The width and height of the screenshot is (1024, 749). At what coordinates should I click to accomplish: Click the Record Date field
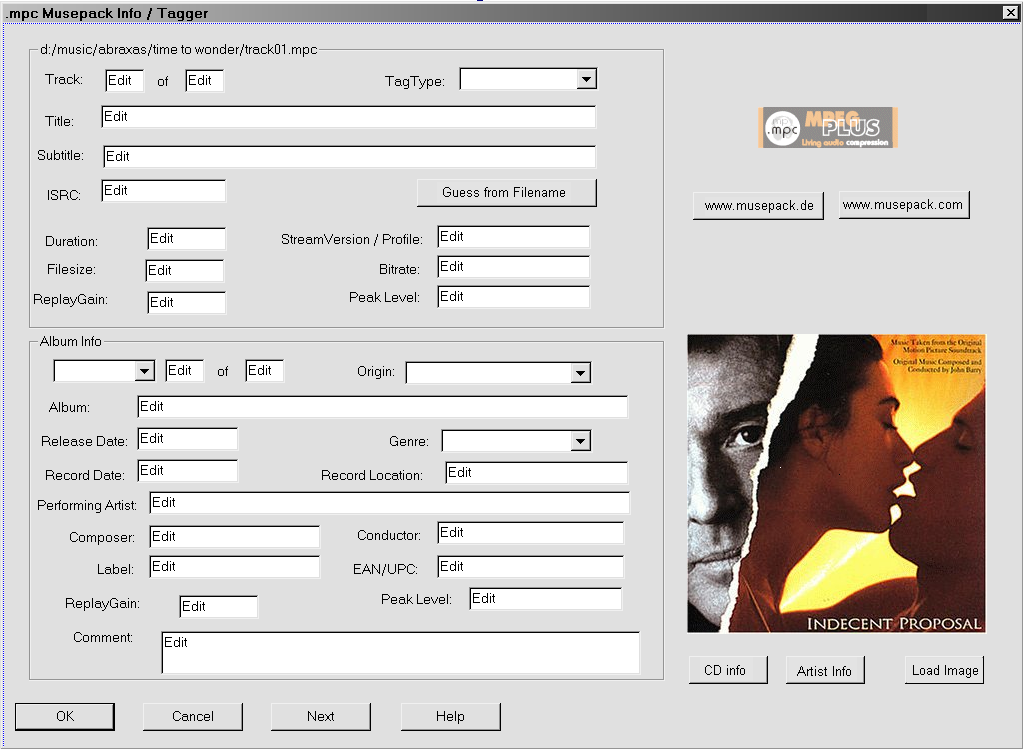[x=188, y=471]
